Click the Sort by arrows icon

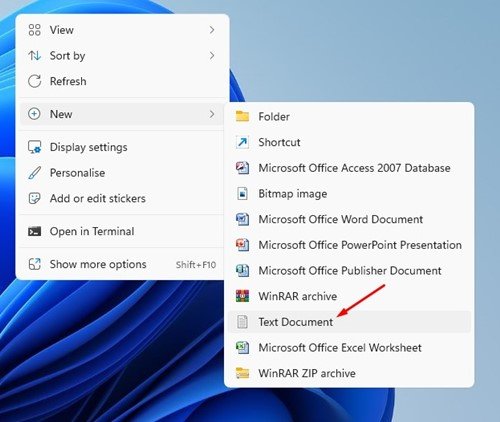(35, 56)
